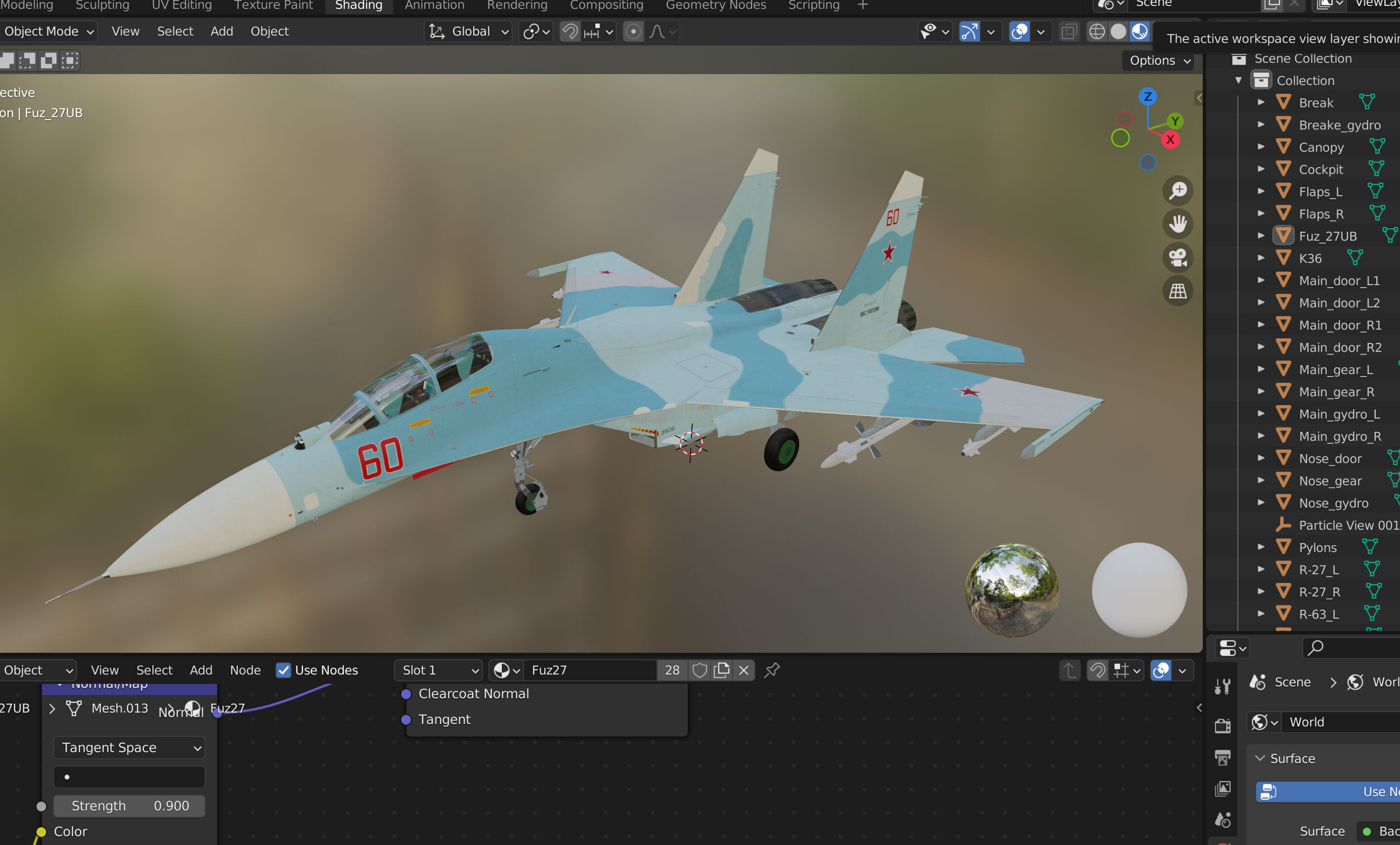The image size is (1400, 845).
Task: Click the properties search field
Action: pos(1352,648)
